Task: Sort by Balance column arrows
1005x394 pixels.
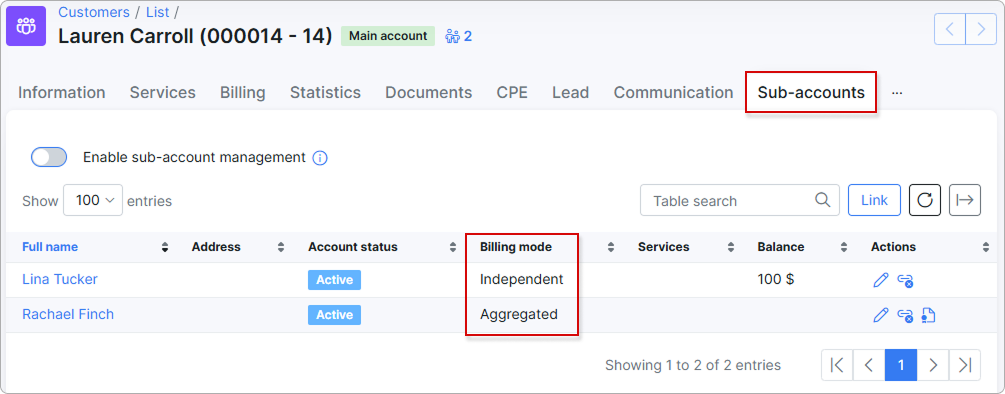Action: coord(844,247)
